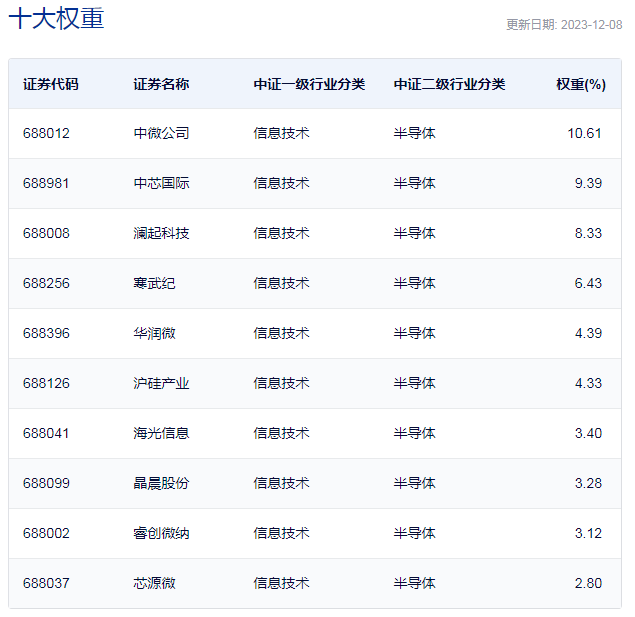Select stock code 688126
Screen dimensions: 635x617
[x=46, y=383]
